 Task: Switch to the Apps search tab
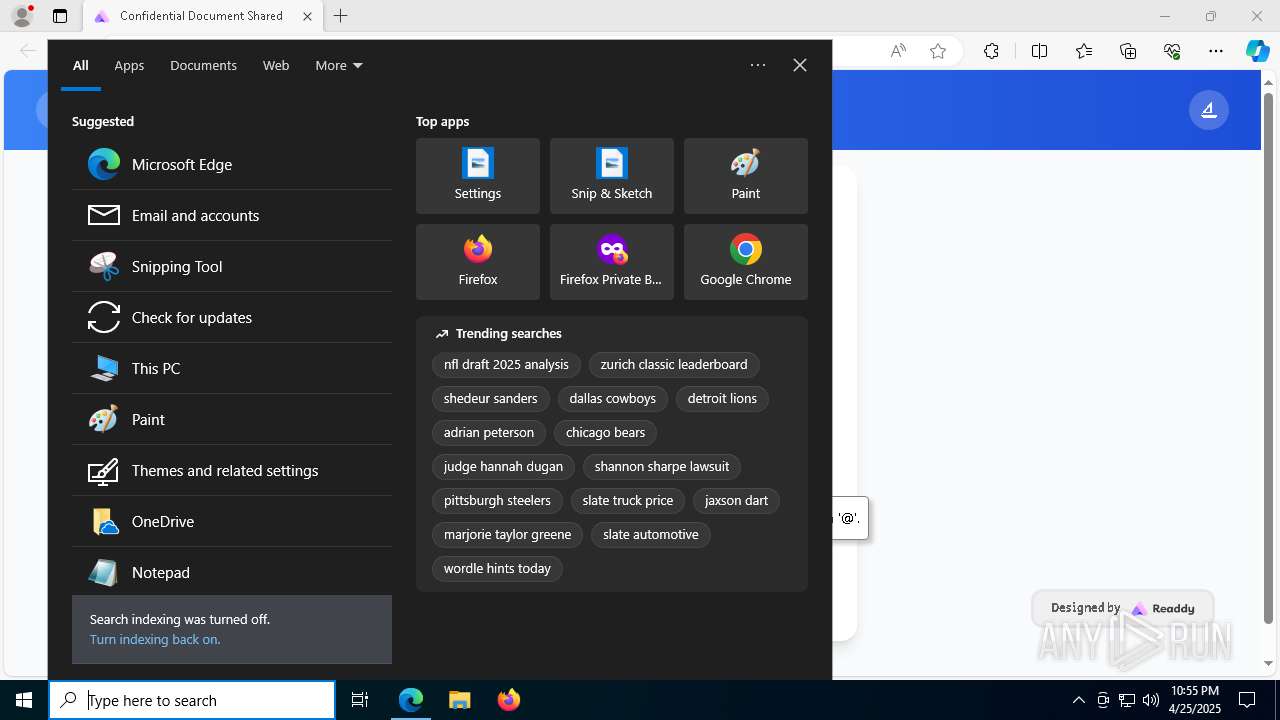tap(129, 65)
